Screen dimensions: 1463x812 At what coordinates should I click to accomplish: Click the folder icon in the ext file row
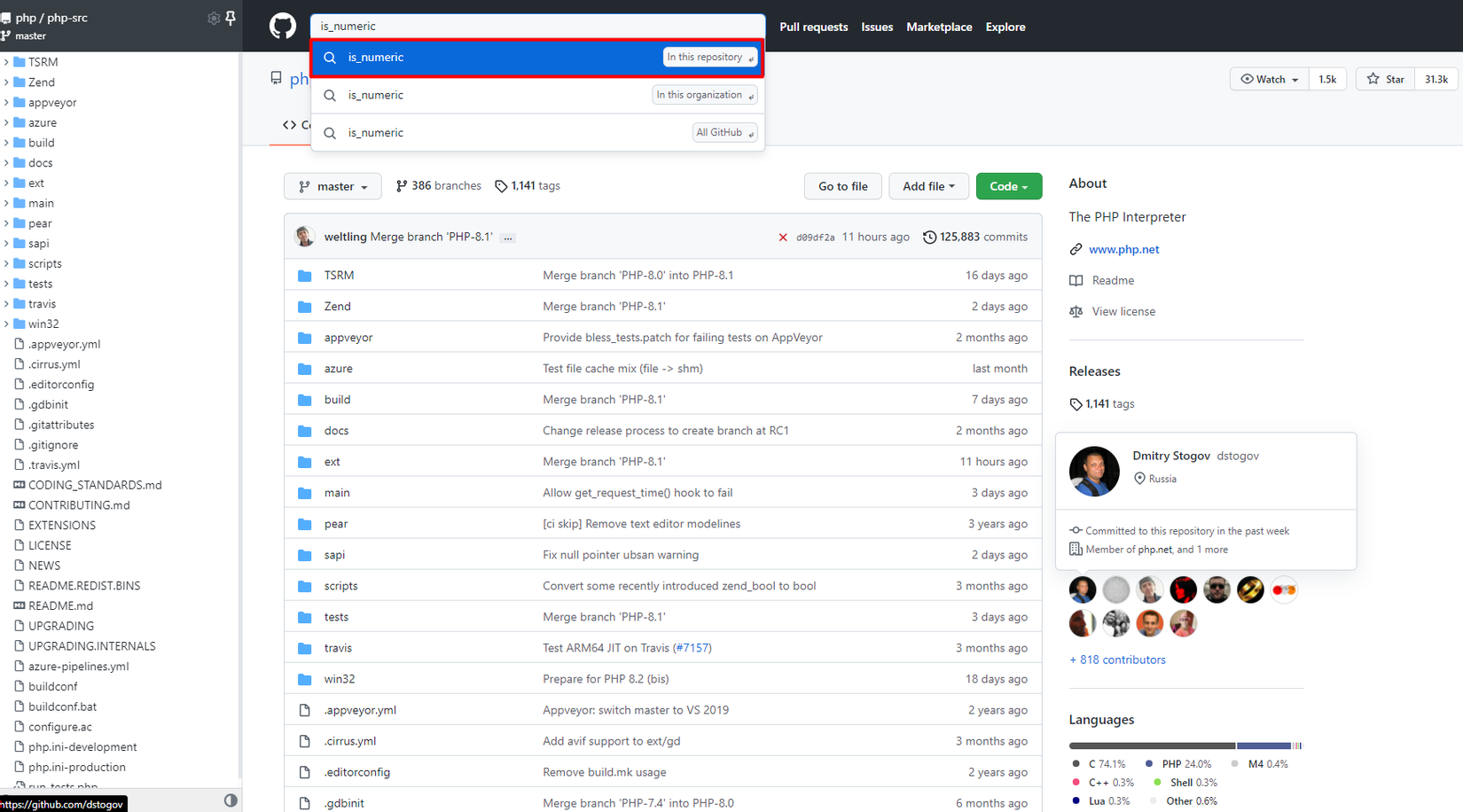point(305,462)
